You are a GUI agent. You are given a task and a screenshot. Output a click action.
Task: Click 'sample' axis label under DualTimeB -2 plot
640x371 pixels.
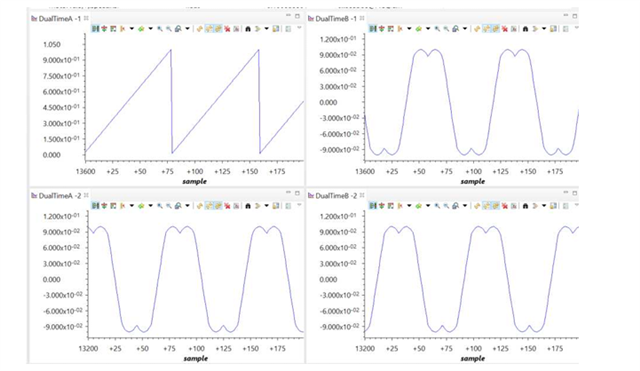coord(473,358)
